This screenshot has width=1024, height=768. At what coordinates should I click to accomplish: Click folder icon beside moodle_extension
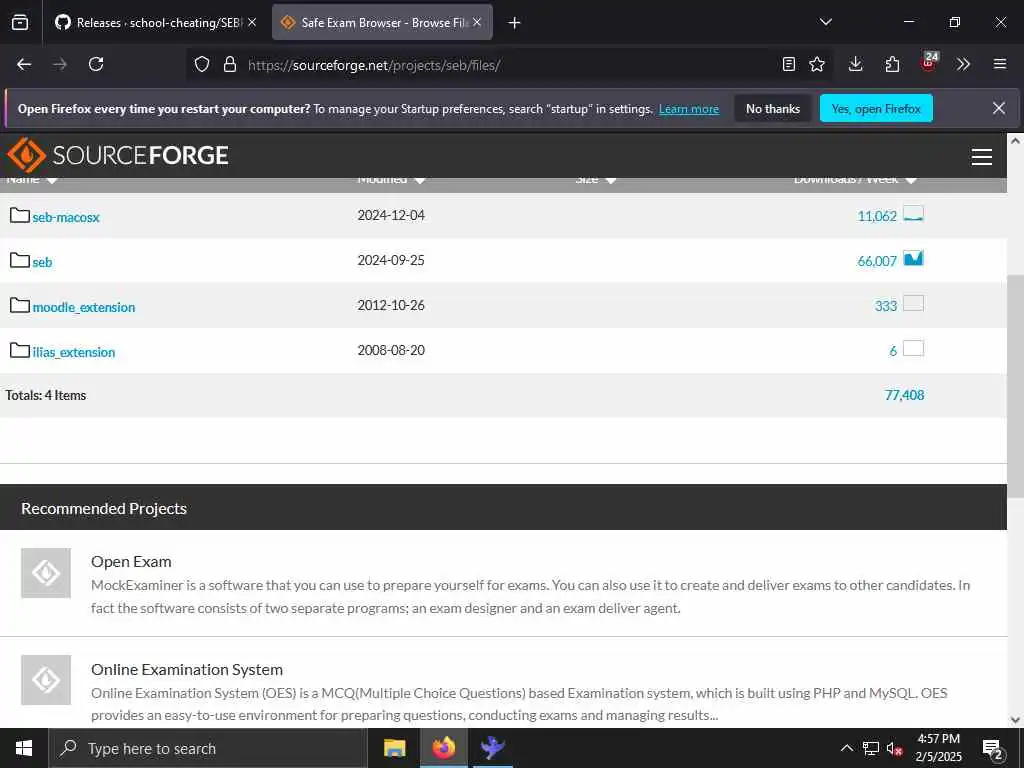(20, 305)
